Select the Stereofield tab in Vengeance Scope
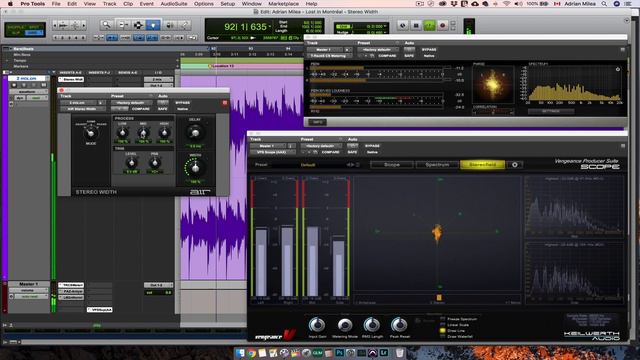Viewport: 640px width, 360px height. [482, 164]
